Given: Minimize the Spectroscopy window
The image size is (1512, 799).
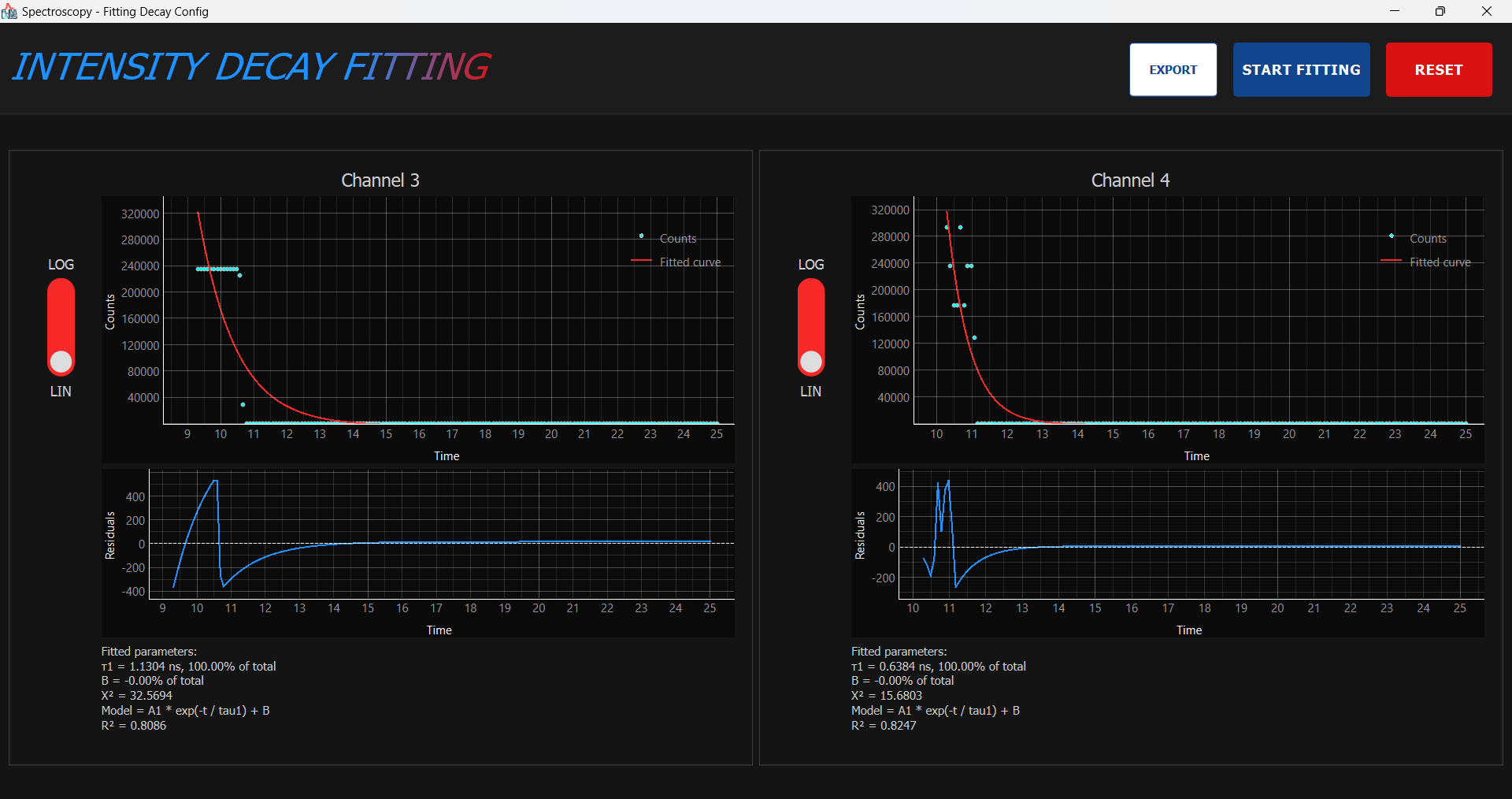Looking at the screenshot, I should coord(1395,11).
